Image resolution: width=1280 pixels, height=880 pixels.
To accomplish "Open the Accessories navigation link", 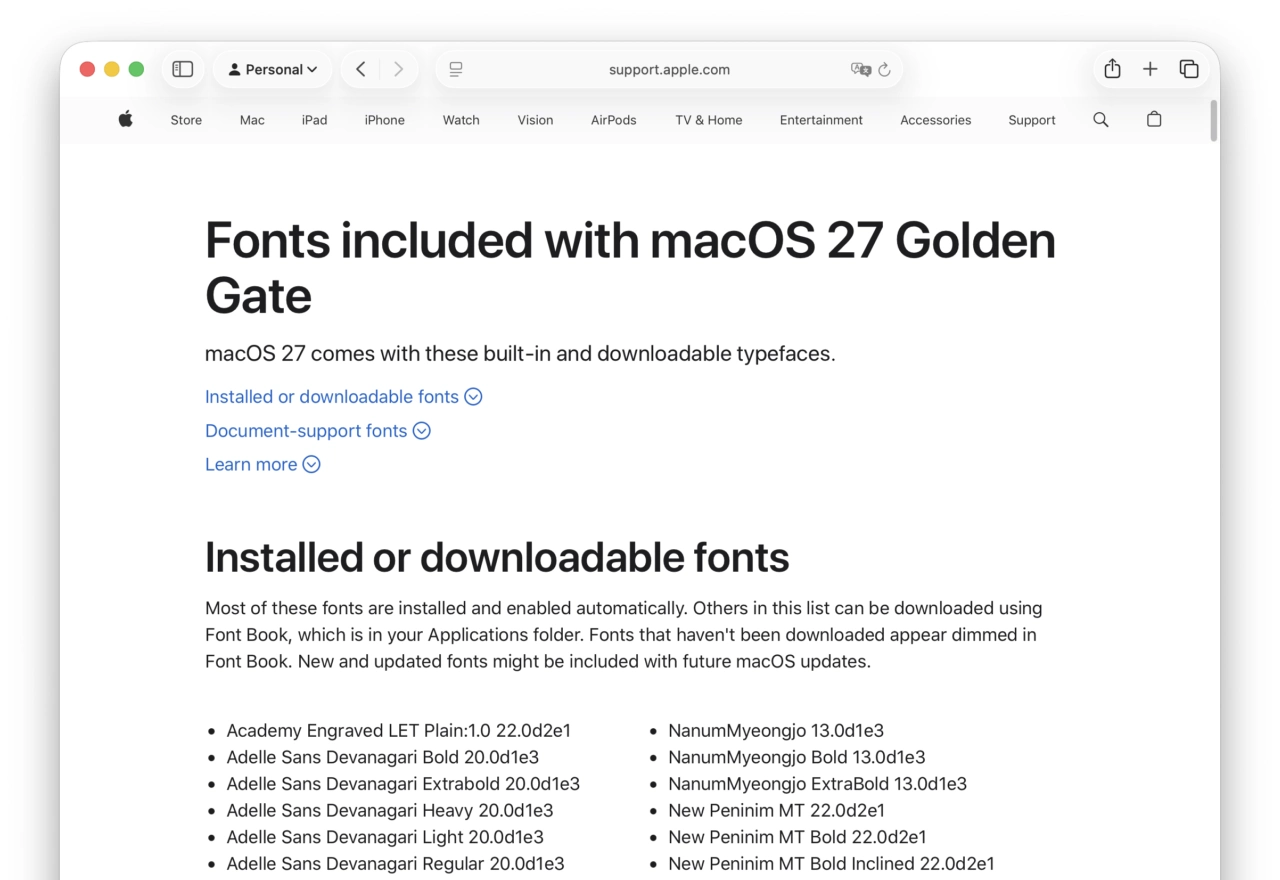I will (x=936, y=120).
